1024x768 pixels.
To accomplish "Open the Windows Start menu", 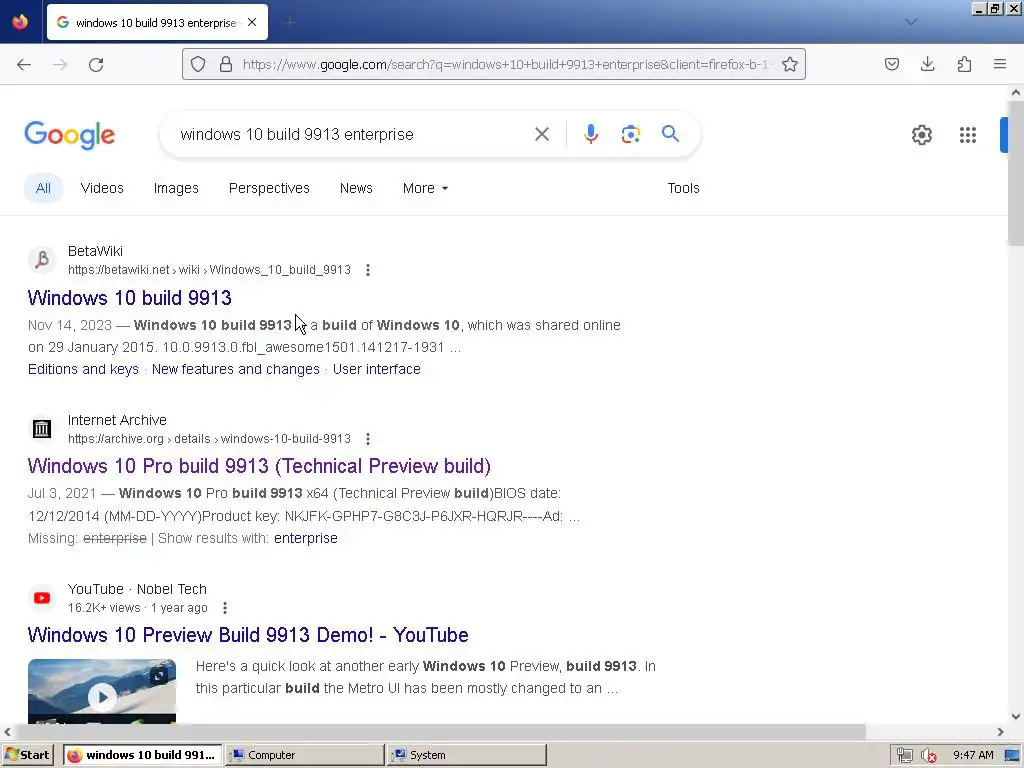I will tap(28, 755).
